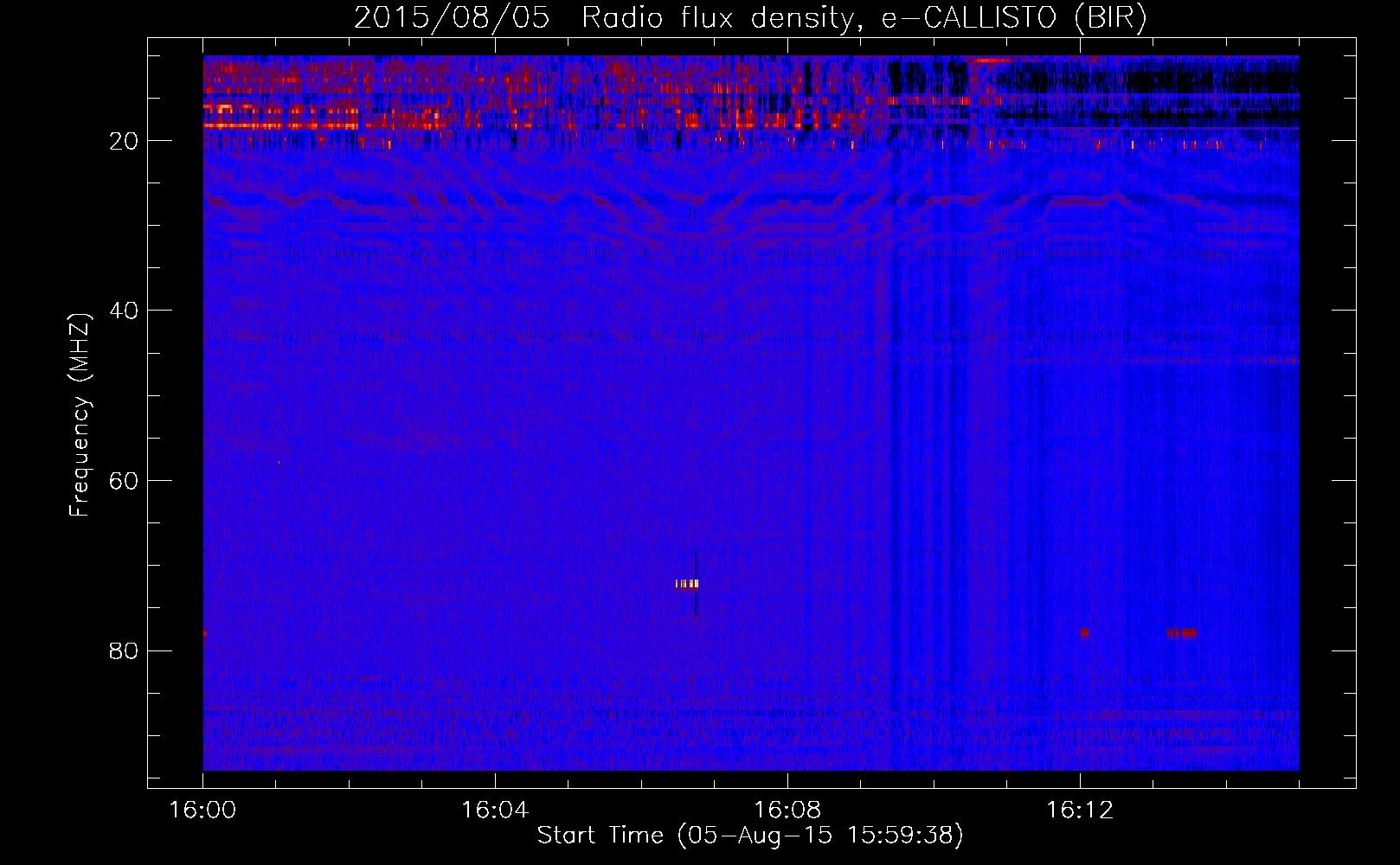Click the red blip pair near 16:13 at 78 MHz

(x=1182, y=632)
